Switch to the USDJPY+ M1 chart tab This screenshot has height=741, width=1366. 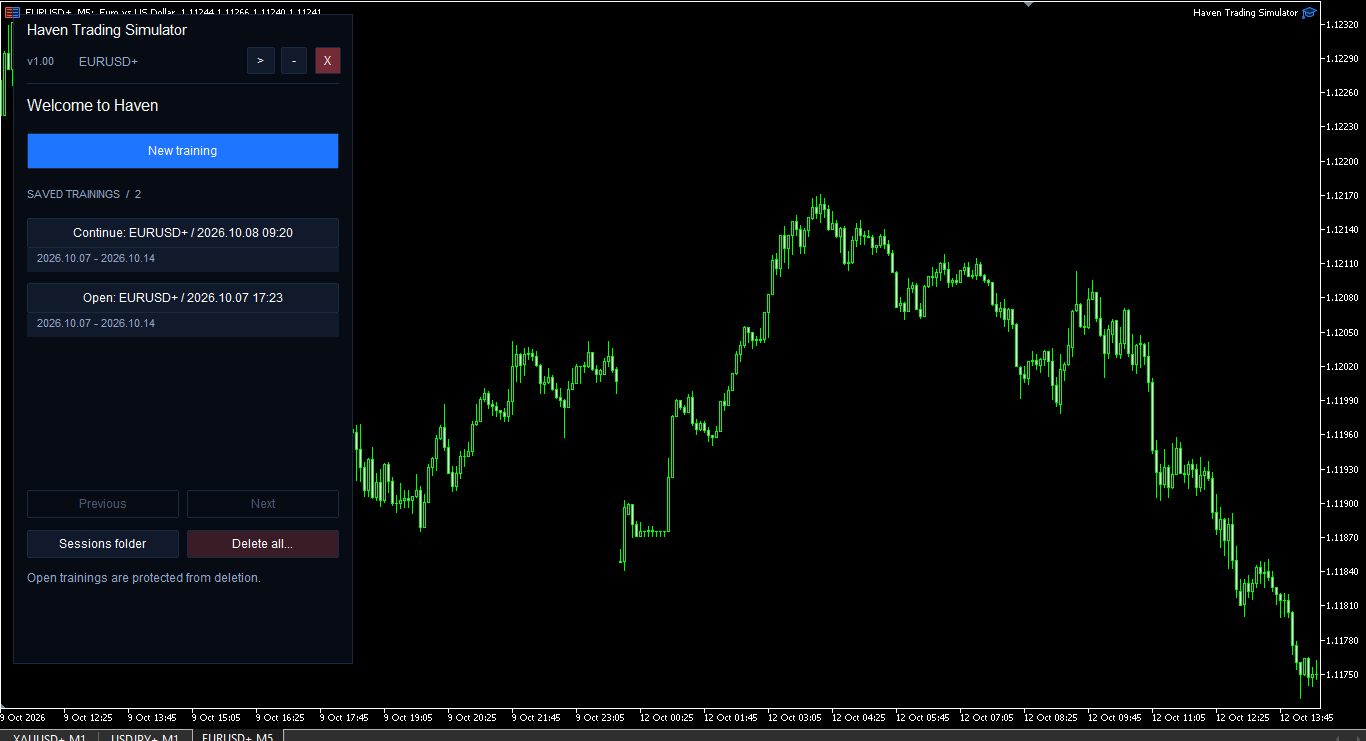tap(145, 738)
